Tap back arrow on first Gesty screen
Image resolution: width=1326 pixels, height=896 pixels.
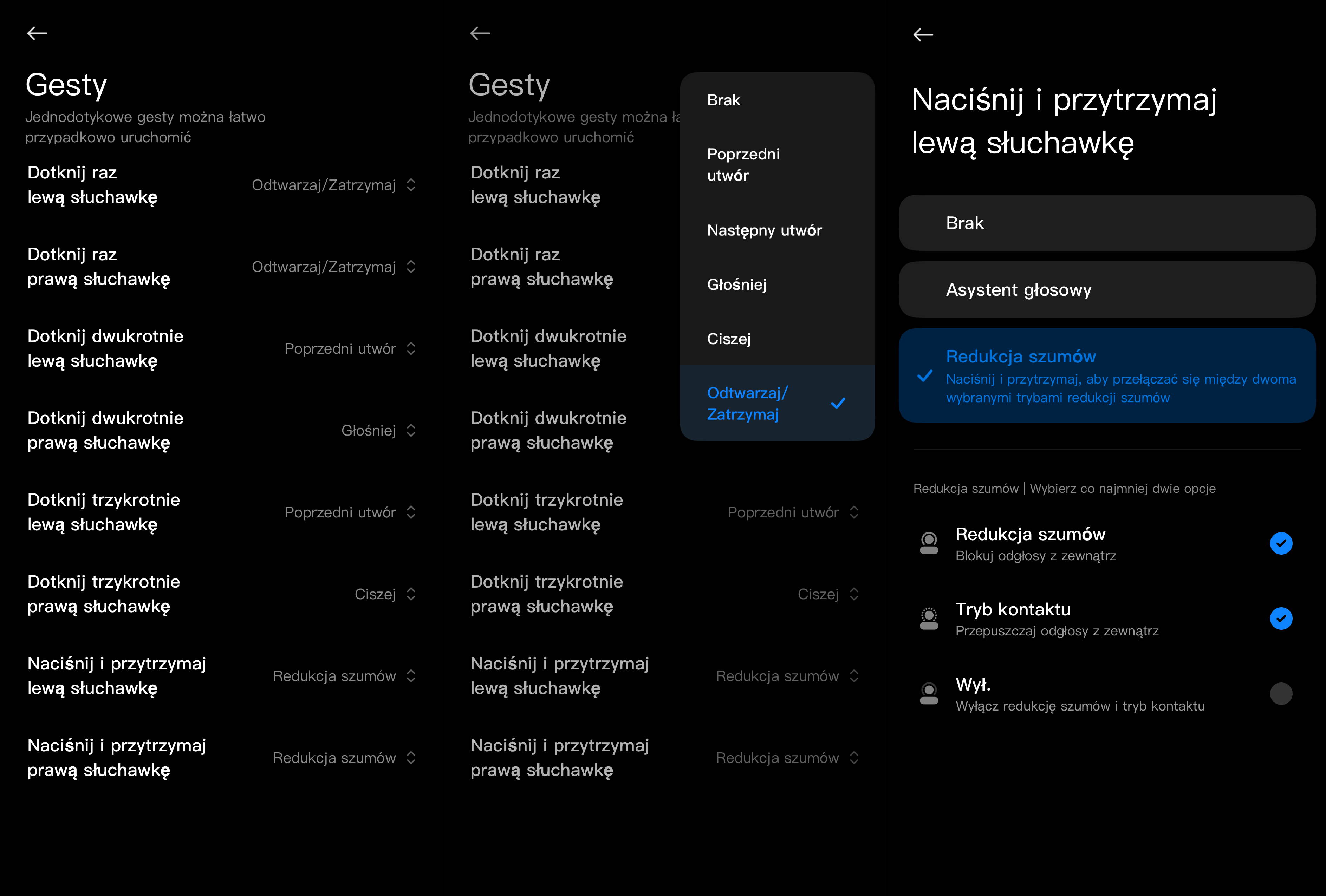point(37,33)
